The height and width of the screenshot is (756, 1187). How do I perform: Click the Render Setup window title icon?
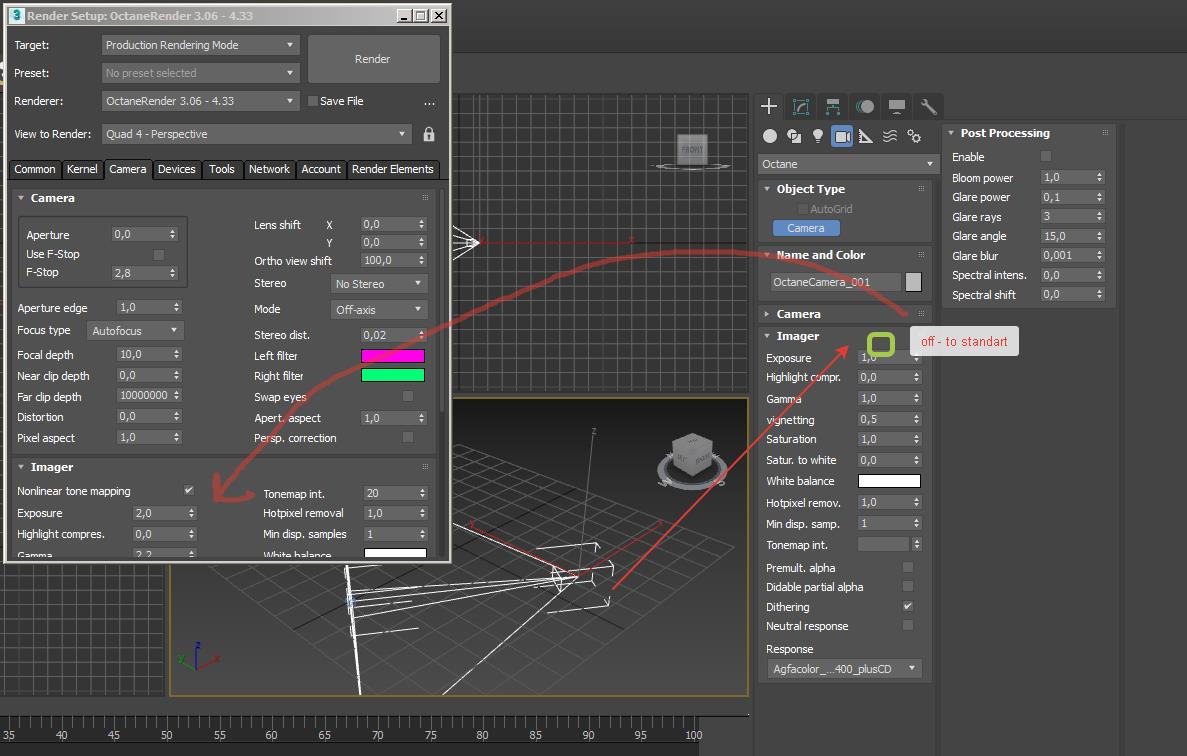pyautogui.click(x=17, y=15)
